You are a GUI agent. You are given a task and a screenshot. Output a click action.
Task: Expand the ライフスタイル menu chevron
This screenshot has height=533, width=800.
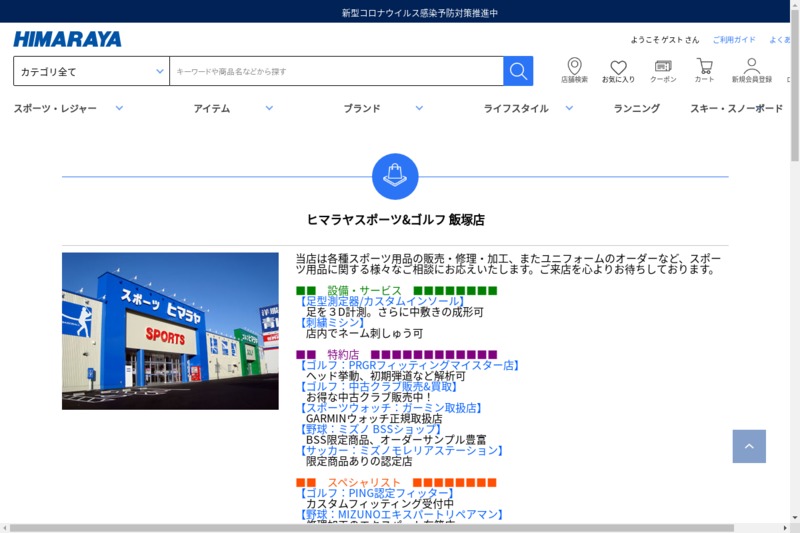(x=569, y=108)
